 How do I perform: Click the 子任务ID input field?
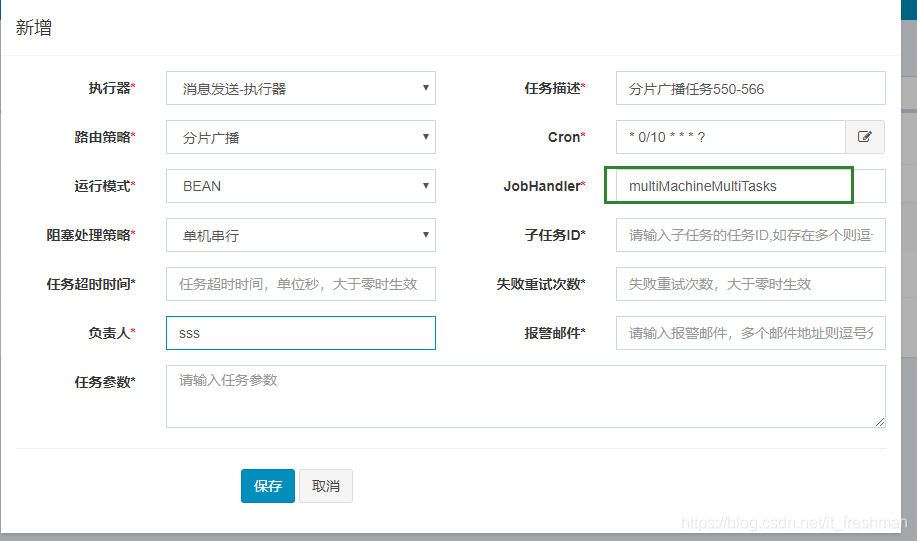750,235
